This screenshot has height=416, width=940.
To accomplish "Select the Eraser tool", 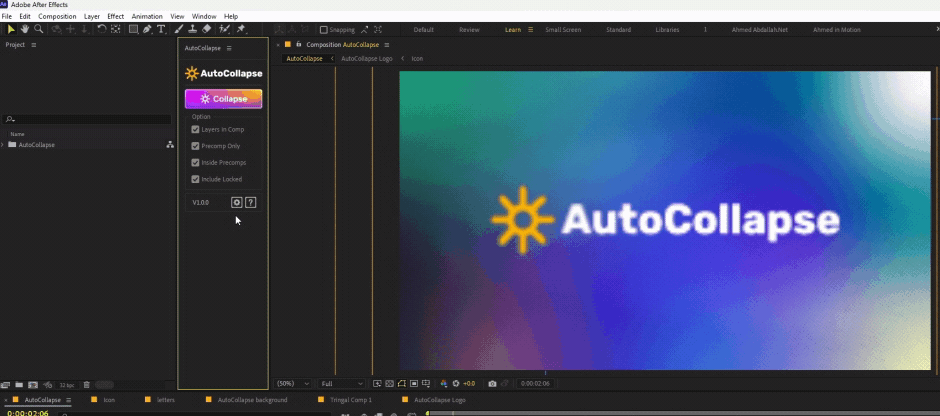I will [x=207, y=29].
